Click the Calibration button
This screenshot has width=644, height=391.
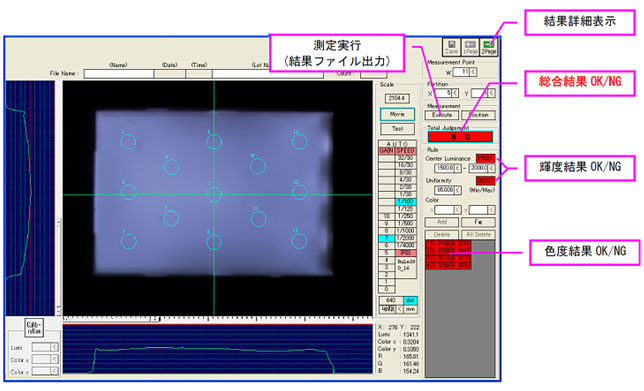(34, 327)
